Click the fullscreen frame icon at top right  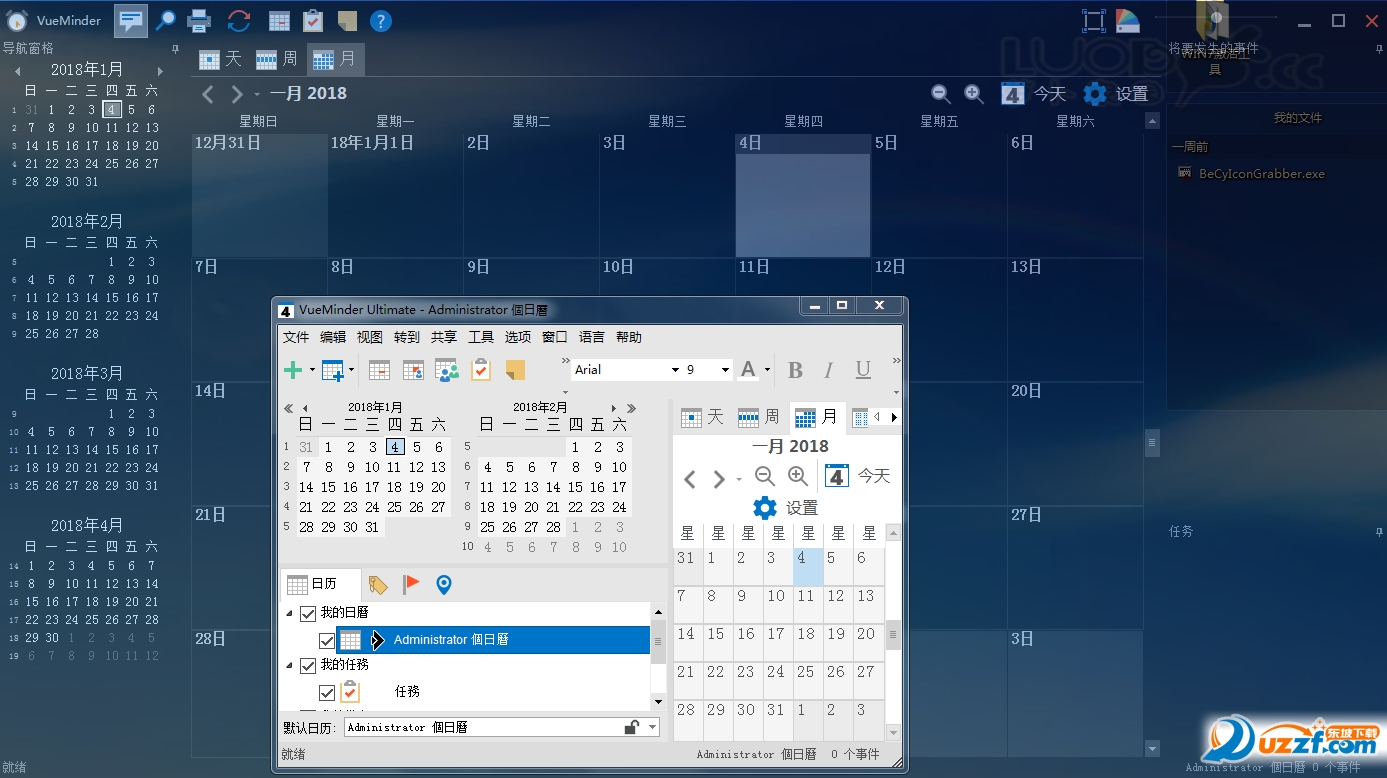coord(1094,21)
